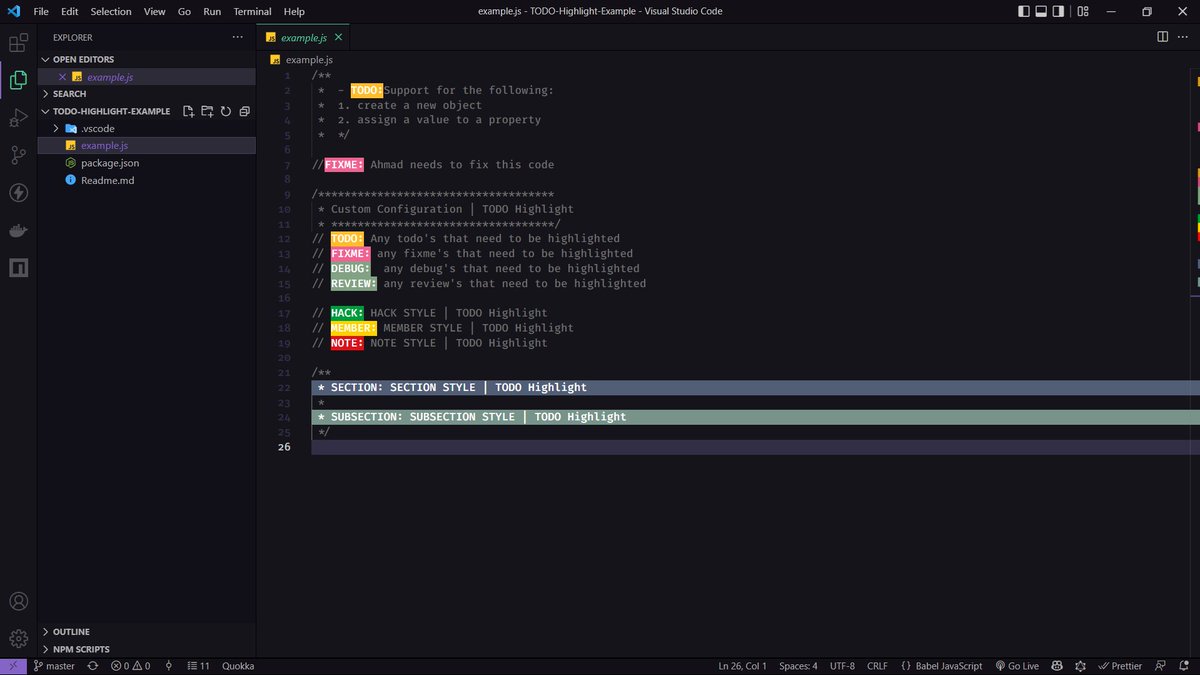This screenshot has width=1200, height=675.
Task: Open the File menu
Action: click(x=42, y=12)
